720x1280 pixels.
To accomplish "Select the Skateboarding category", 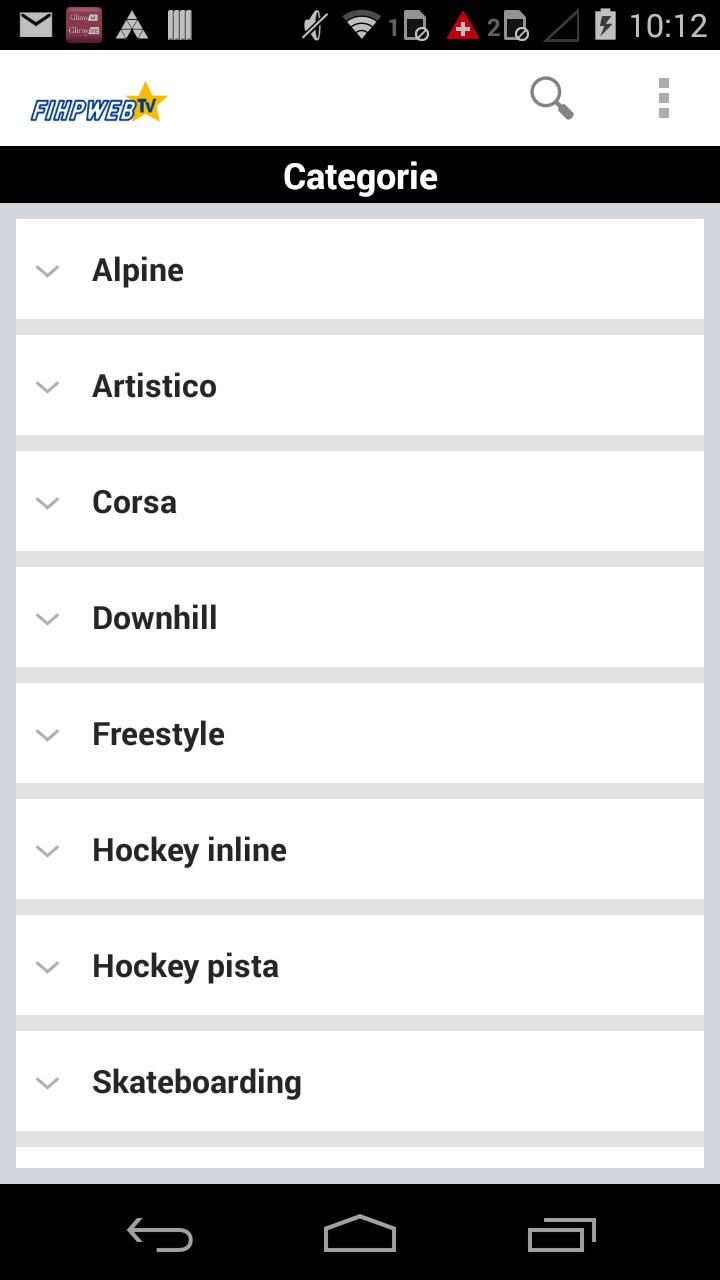I will pyautogui.click(x=196, y=1082).
